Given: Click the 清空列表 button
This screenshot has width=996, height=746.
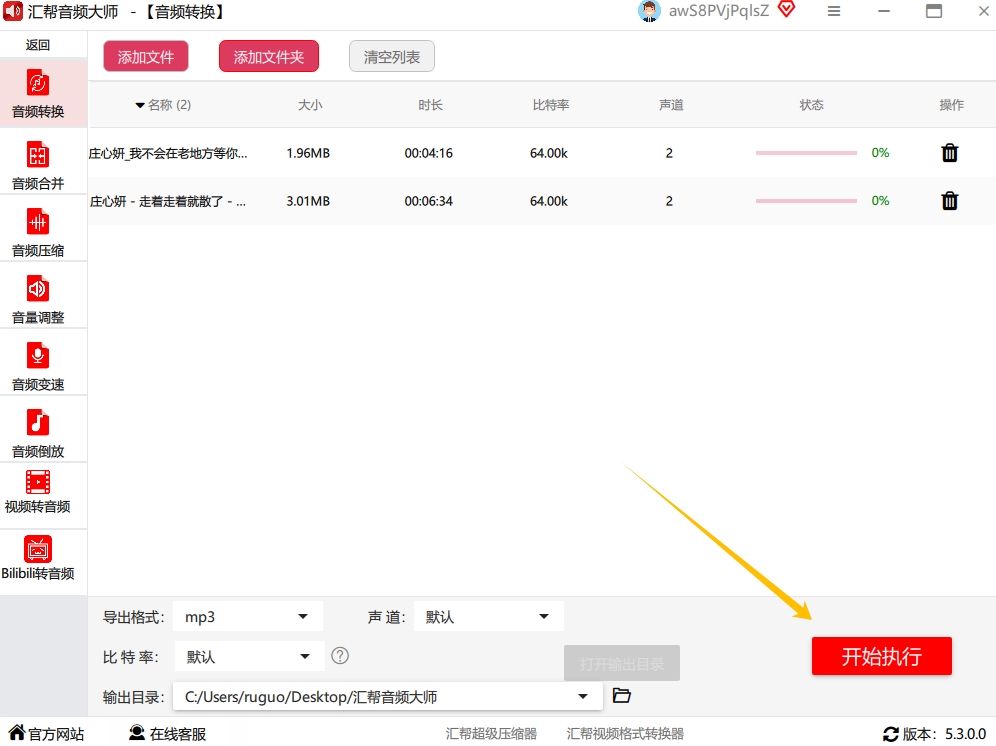Looking at the screenshot, I should 392,57.
